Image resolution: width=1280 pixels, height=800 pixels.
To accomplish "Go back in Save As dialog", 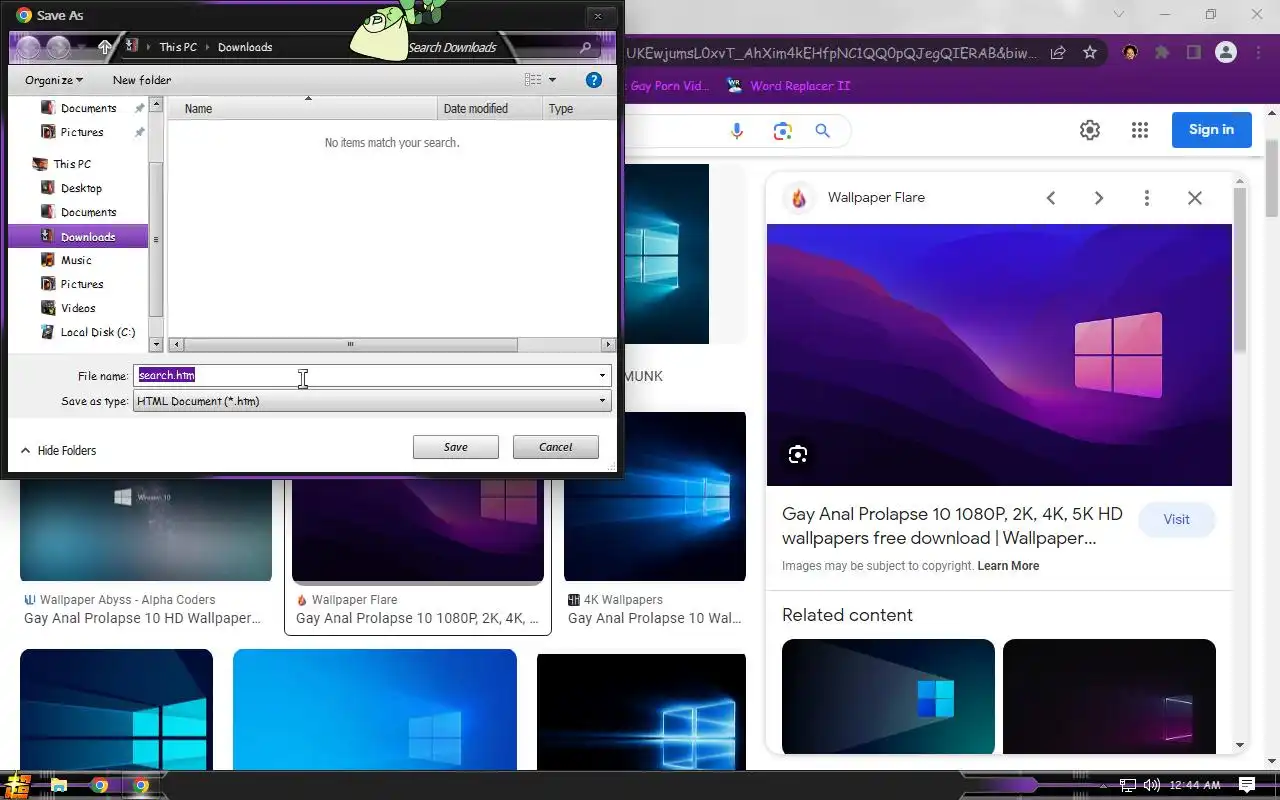I will 28,47.
